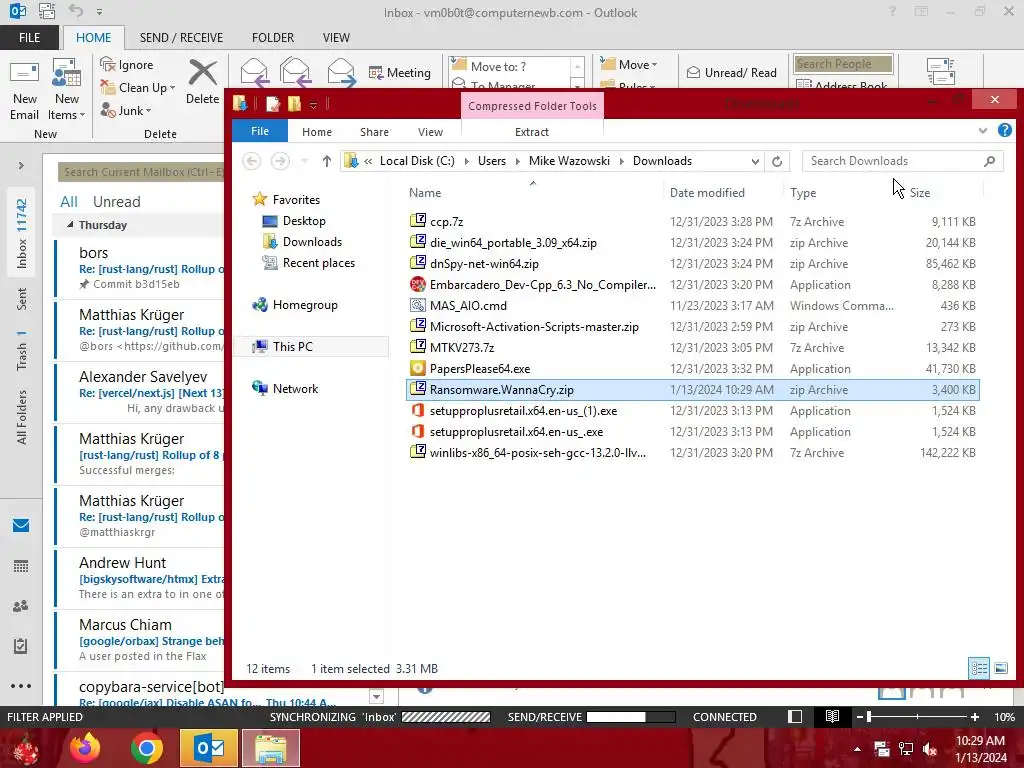Open the Move dropdown in Outlook
Screen dimensions: 1024x768
(629, 64)
